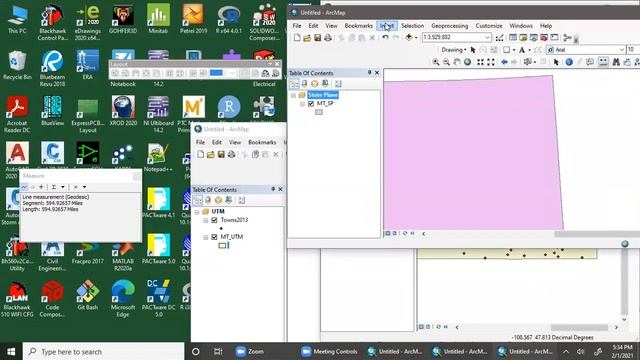Pin the State Plane Table Of Contents
Screen dimensions: 640x360
(x=369, y=73)
